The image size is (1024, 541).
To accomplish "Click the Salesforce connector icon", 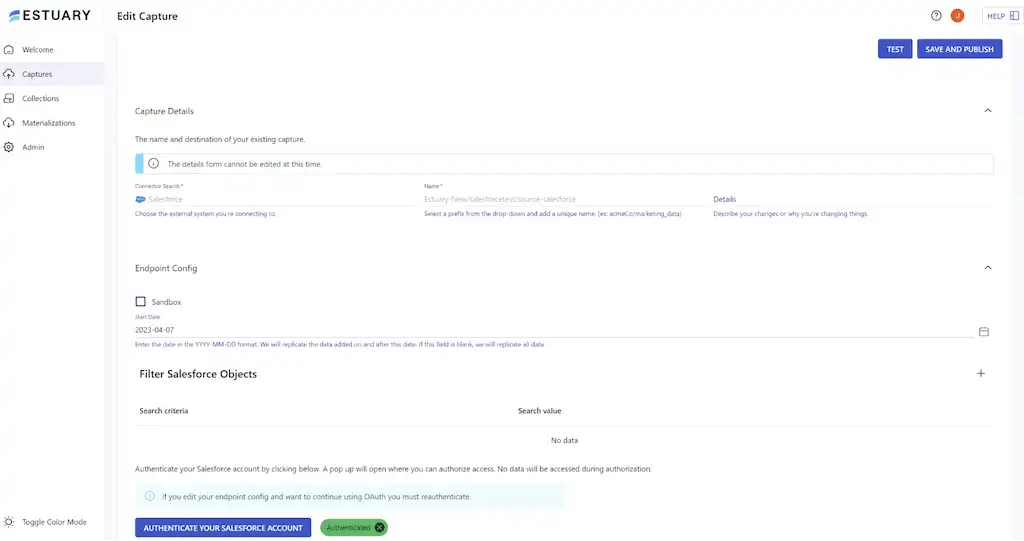I will (x=140, y=199).
